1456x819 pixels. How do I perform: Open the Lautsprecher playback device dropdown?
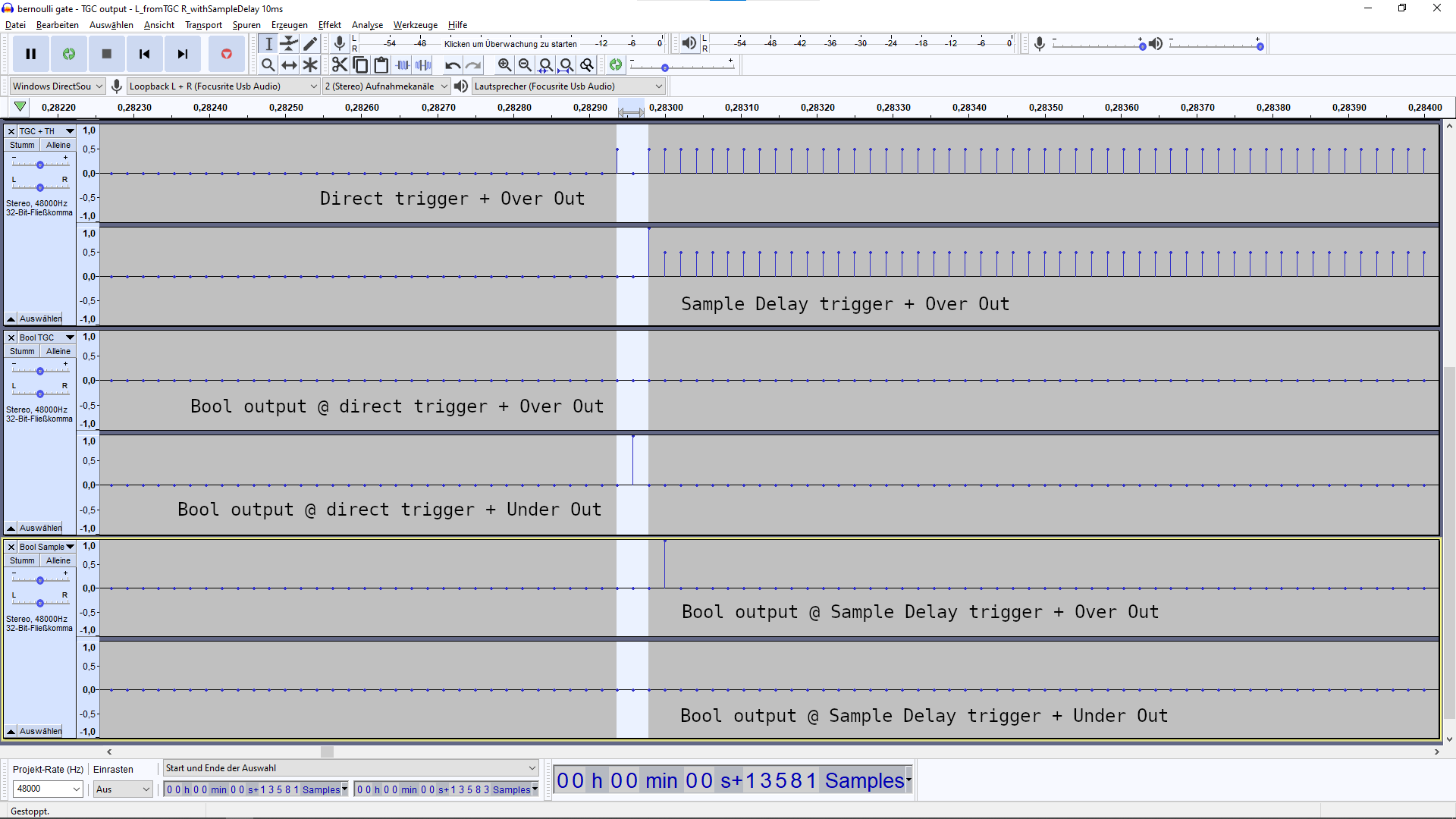pyautogui.click(x=568, y=86)
